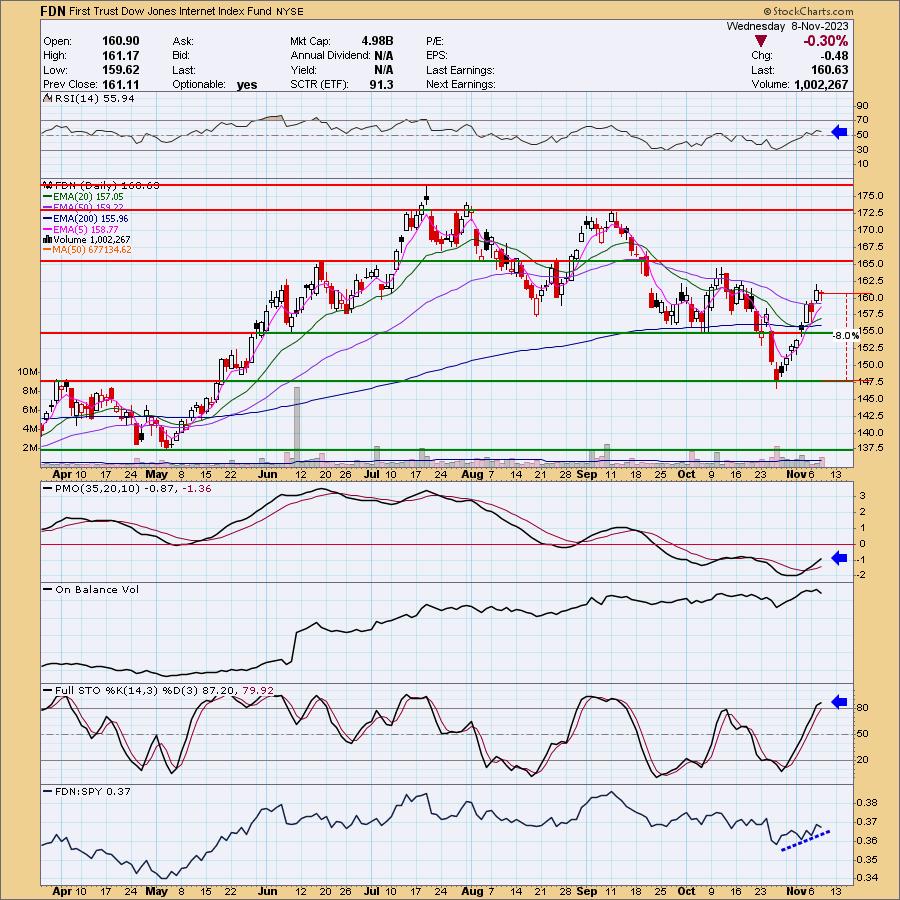Click the PMO(35,20,10) indicator label
Screen dimensions: 900x900
tap(133, 488)
